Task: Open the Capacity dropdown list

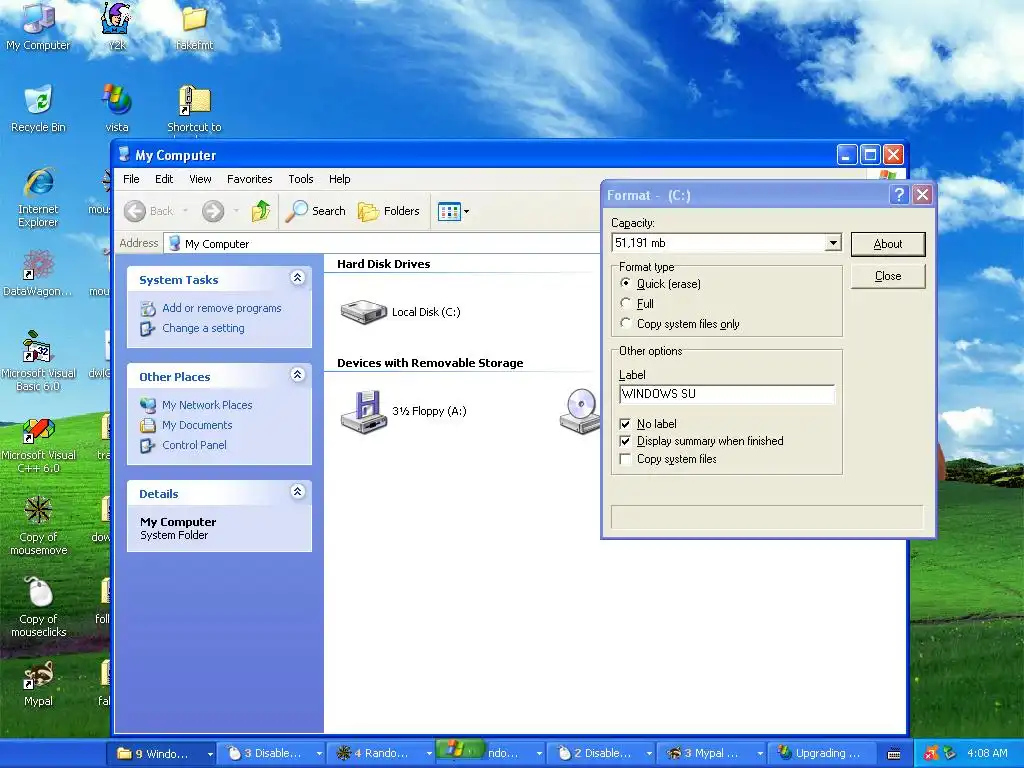Action: 833,244
